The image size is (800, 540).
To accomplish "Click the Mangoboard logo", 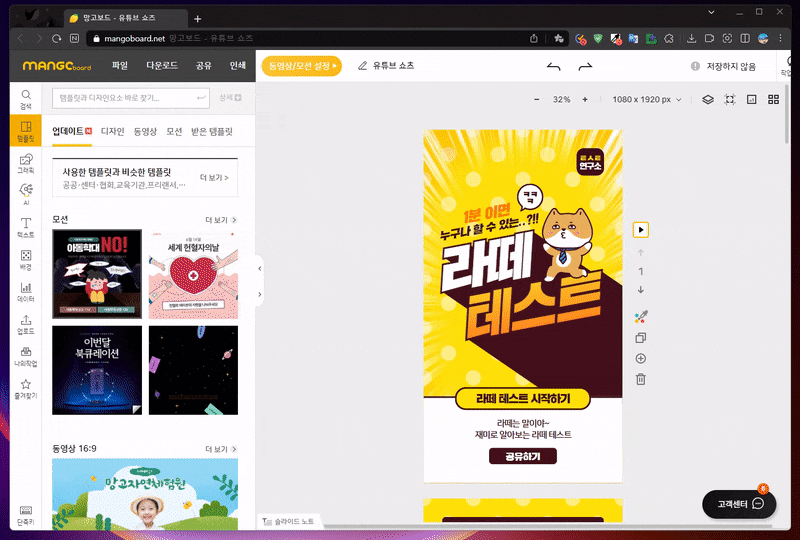I will click(57, 66).
